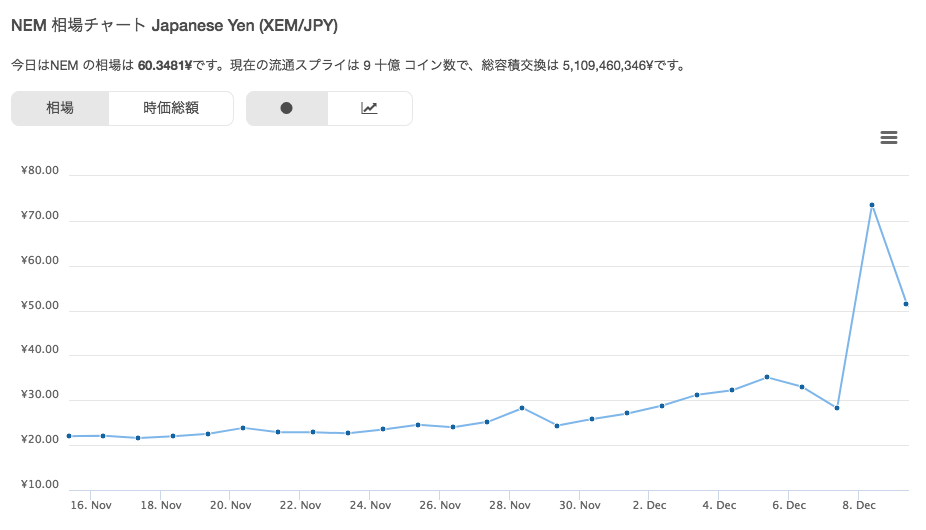Click the ¥50.00 y-axis label
This screenshot has height=530, width=926.
(x=40, y=305)
